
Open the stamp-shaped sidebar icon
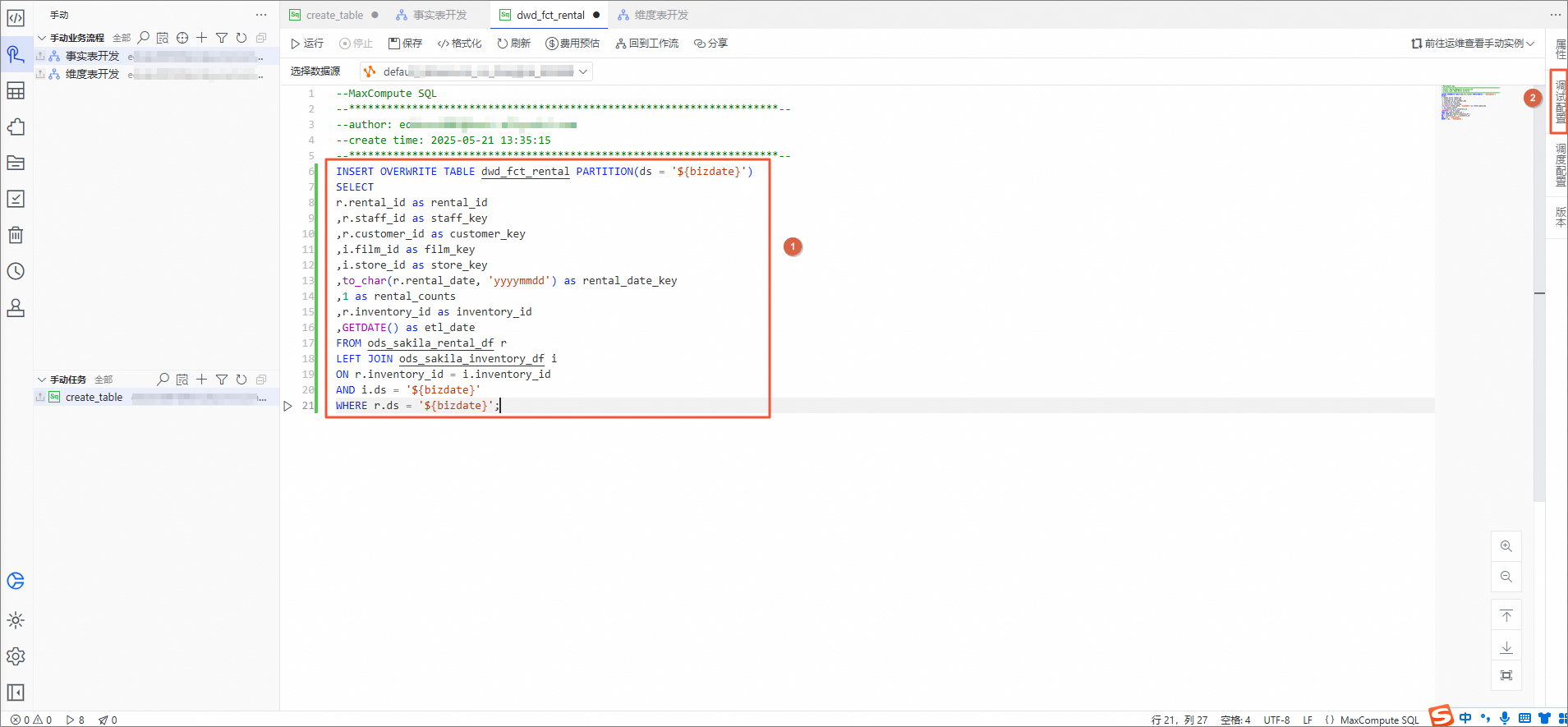16,307
